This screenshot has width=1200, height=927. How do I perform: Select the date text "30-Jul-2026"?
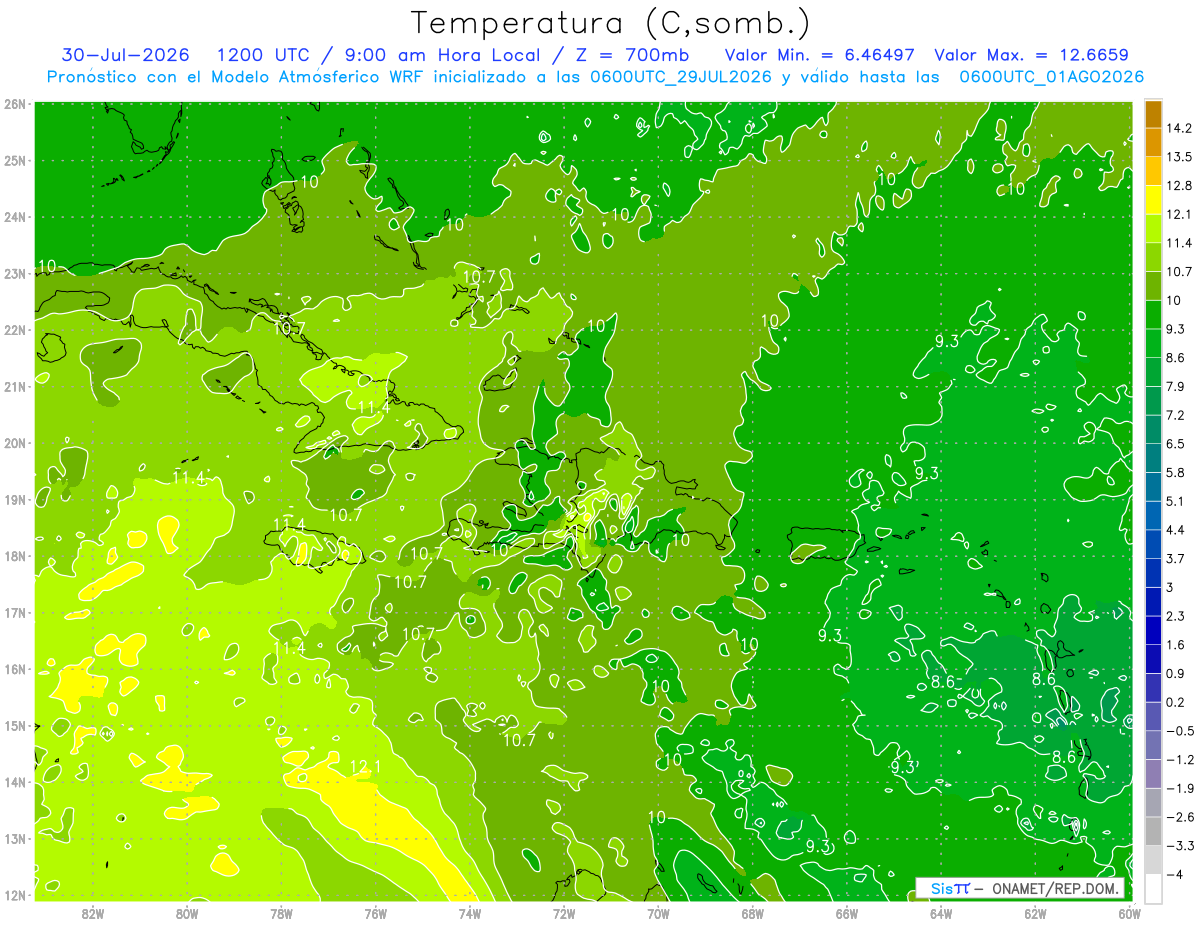[125, 54]
